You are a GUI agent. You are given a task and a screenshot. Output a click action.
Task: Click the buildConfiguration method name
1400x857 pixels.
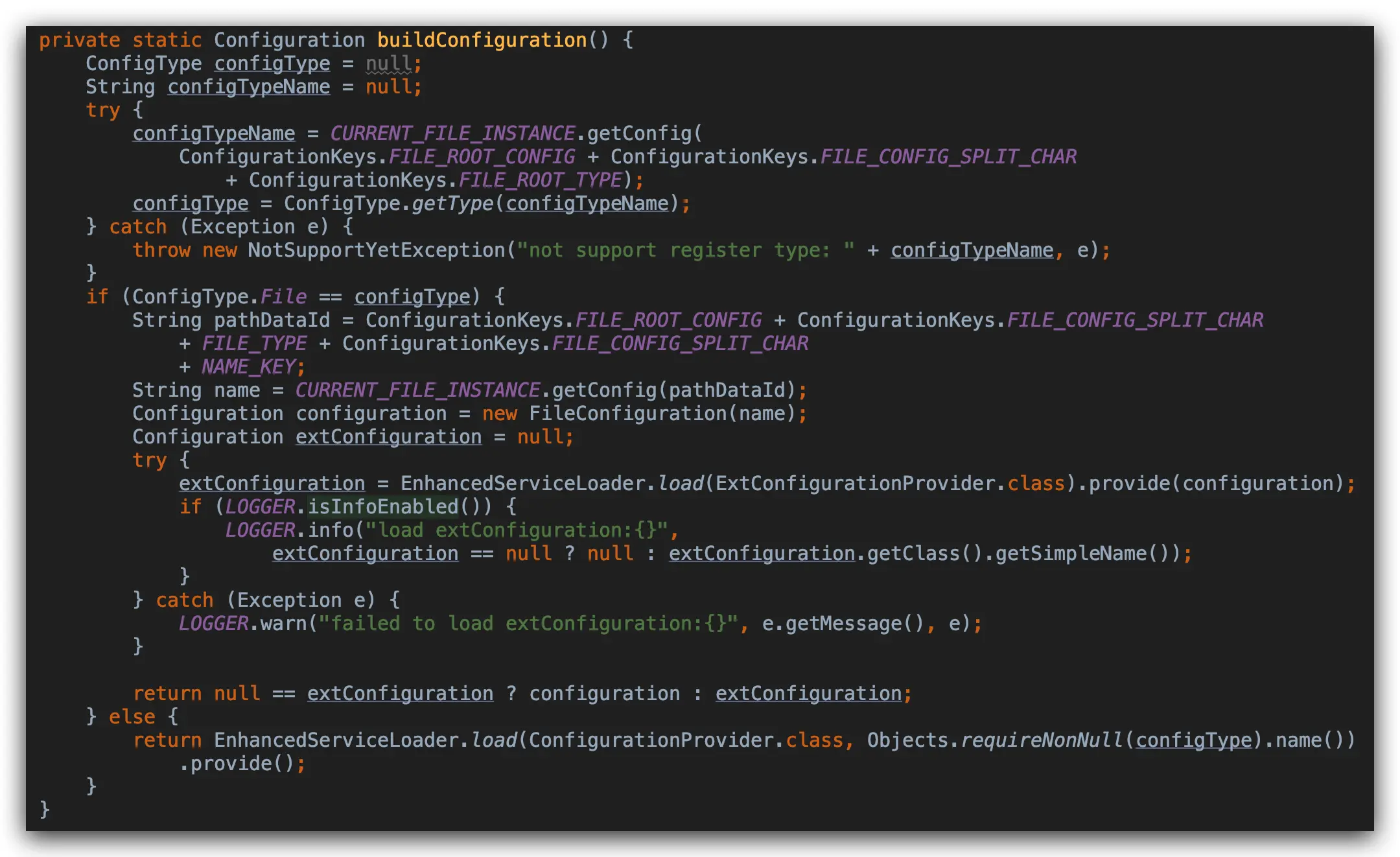(x=482, y=40)
